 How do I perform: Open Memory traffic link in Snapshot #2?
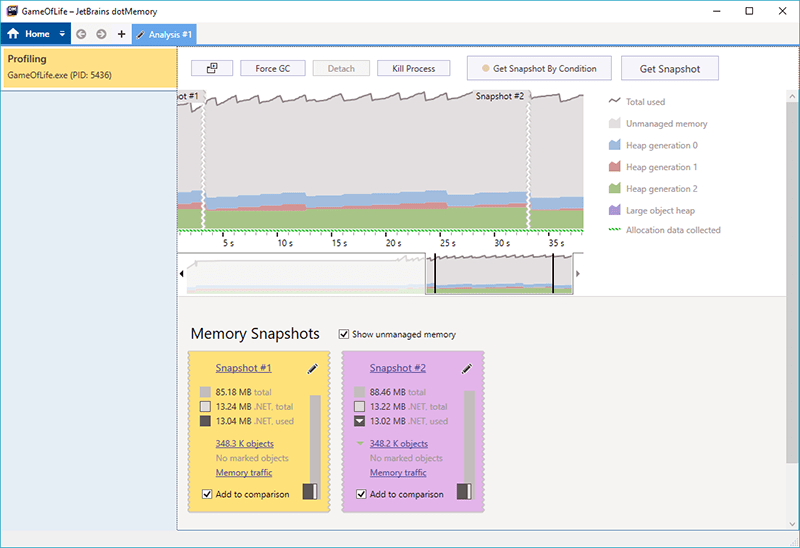point(398,473)
